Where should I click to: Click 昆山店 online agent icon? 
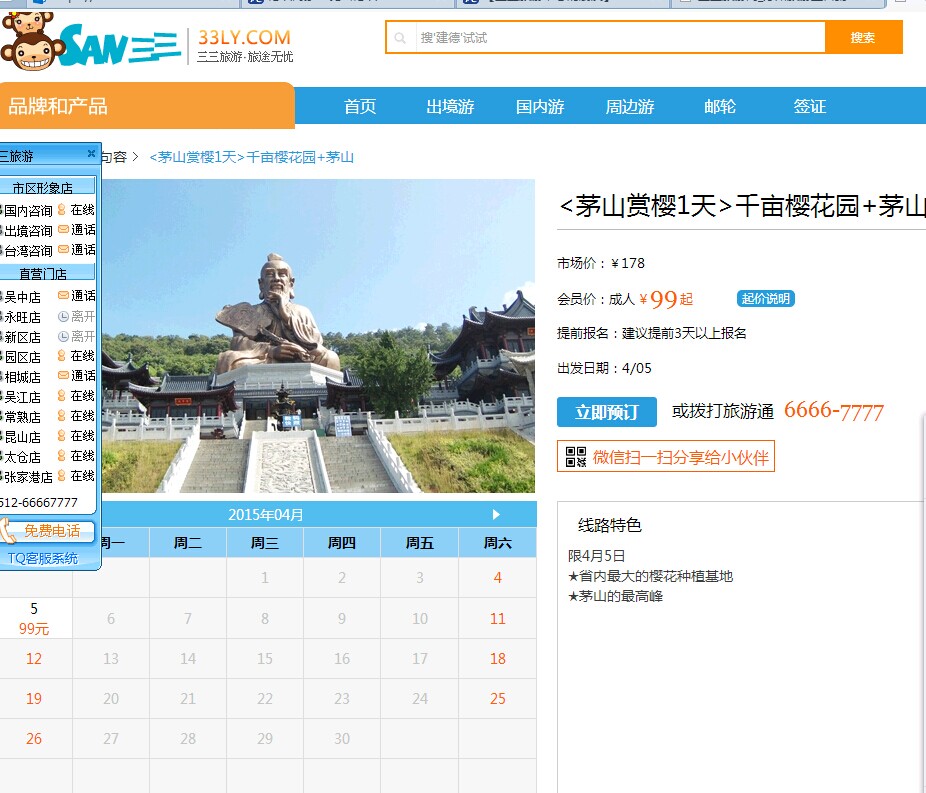click(62, 436)
